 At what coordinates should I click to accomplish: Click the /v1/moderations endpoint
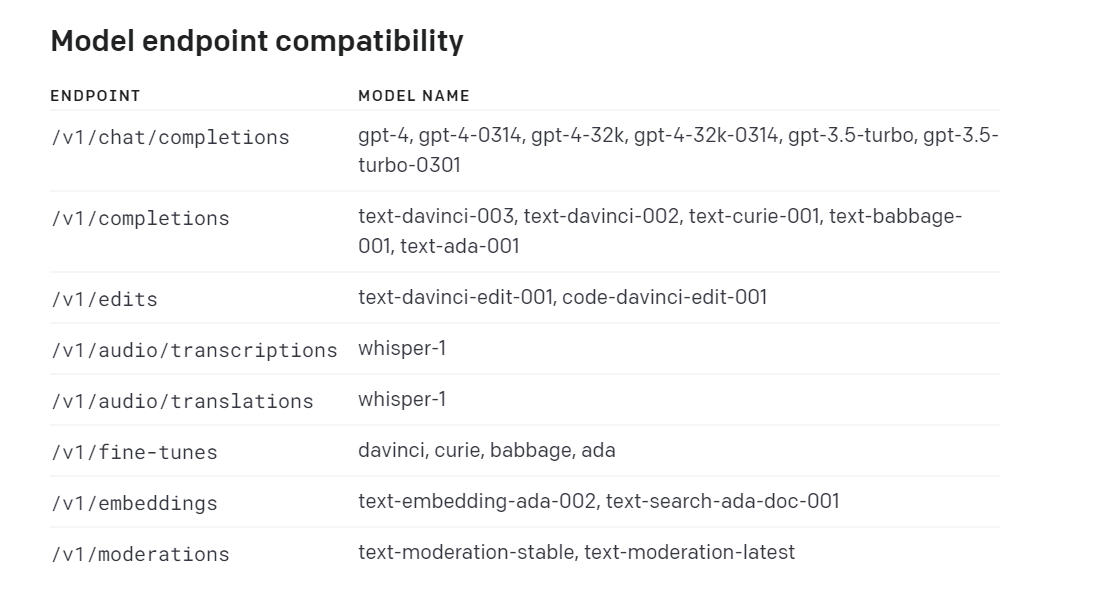(x=140, y=555)
